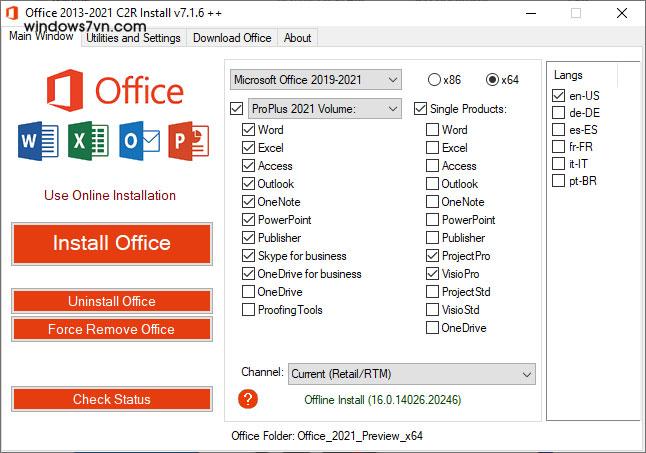Click the Outlook icon below the Office logo
646x453 pixels.
click(138, 140)
